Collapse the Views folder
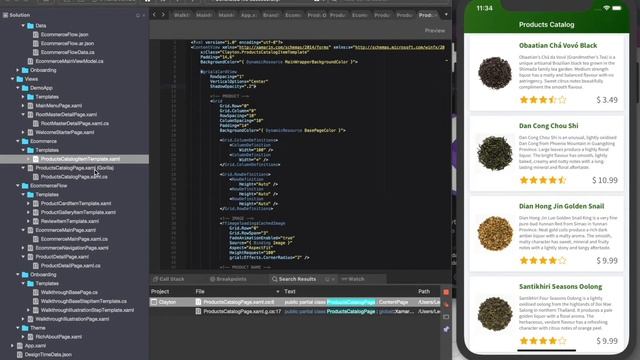The width and height of the screenshot is (640, 360). click(x=13, y=79)
